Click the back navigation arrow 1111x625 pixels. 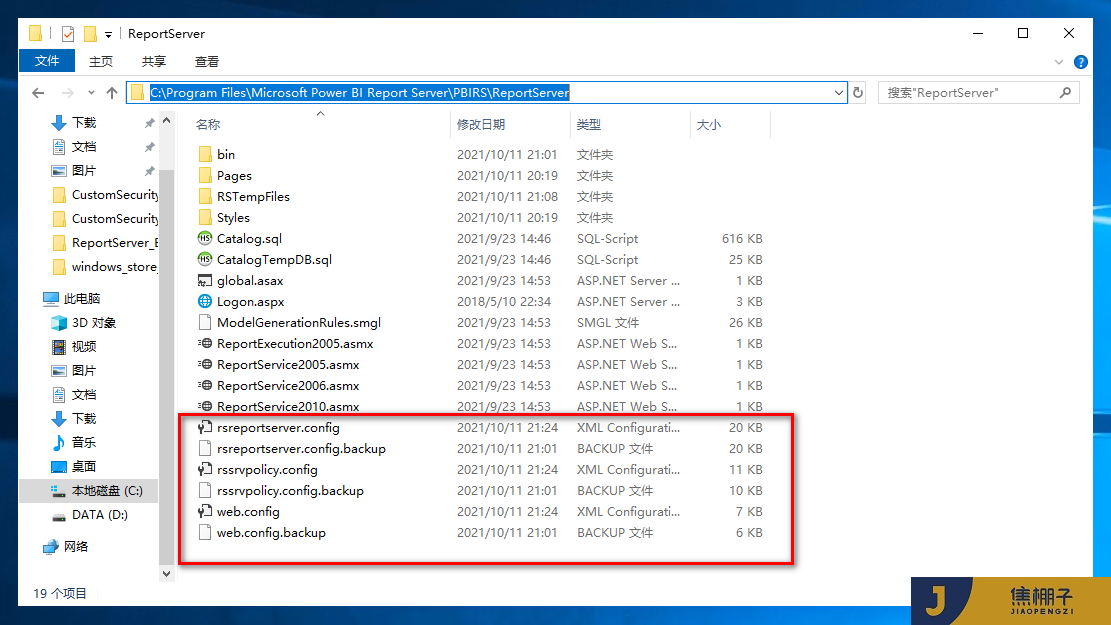[39, 92]
